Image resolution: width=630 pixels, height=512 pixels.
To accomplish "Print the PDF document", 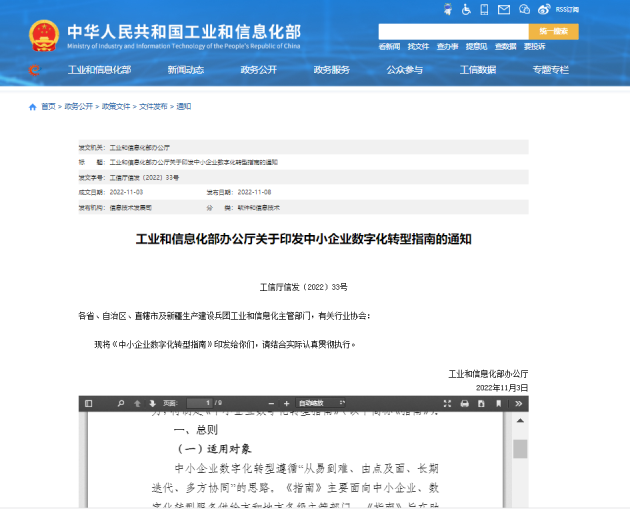I will (464, 403).
